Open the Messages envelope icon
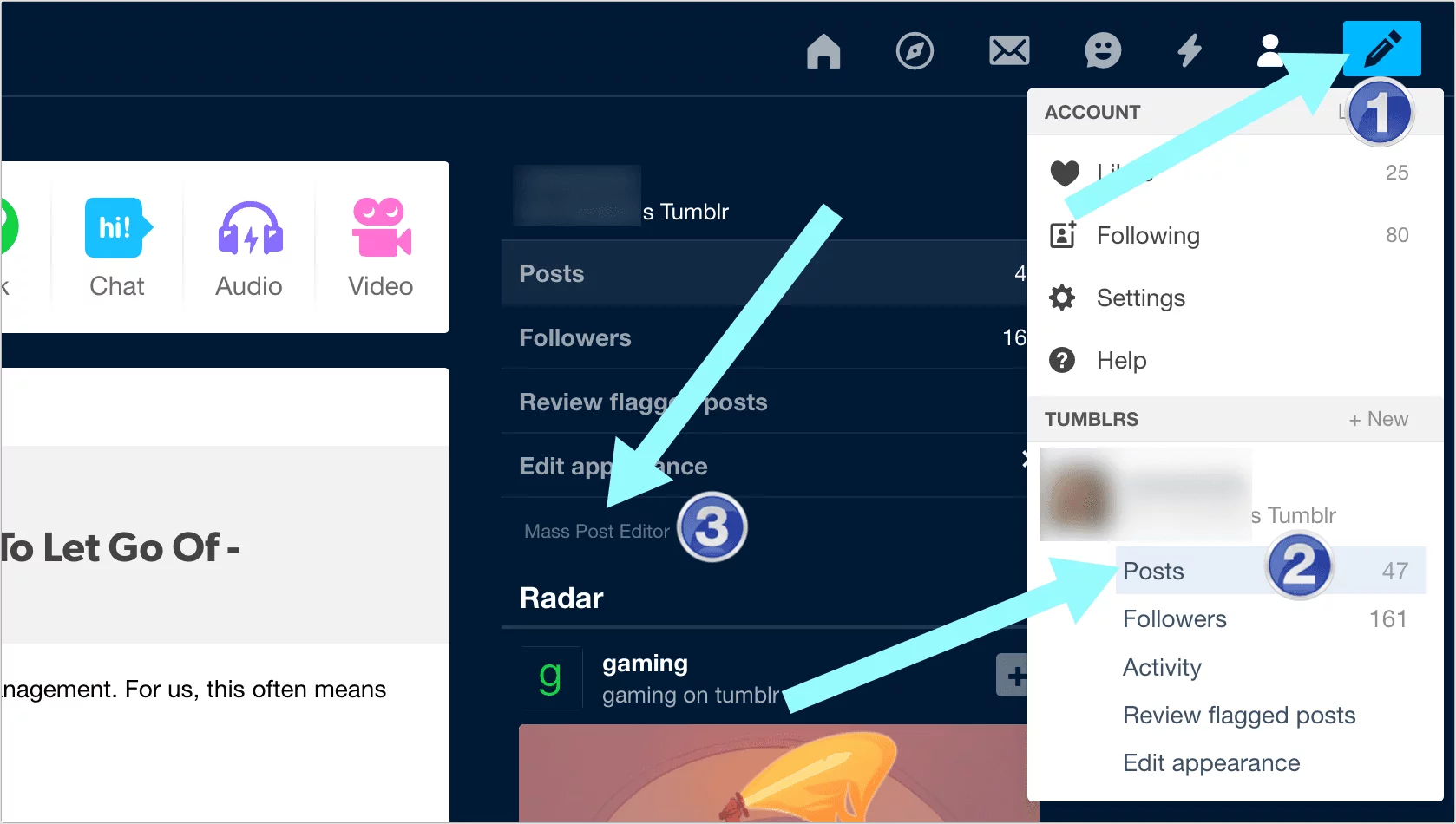 point(1009,52)
